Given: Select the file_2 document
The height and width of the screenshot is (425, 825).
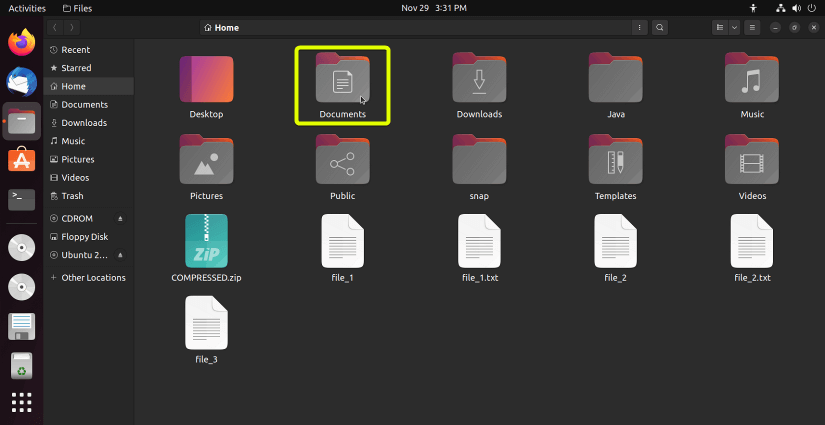Looking at the screenshot, I should click(616, 241).
